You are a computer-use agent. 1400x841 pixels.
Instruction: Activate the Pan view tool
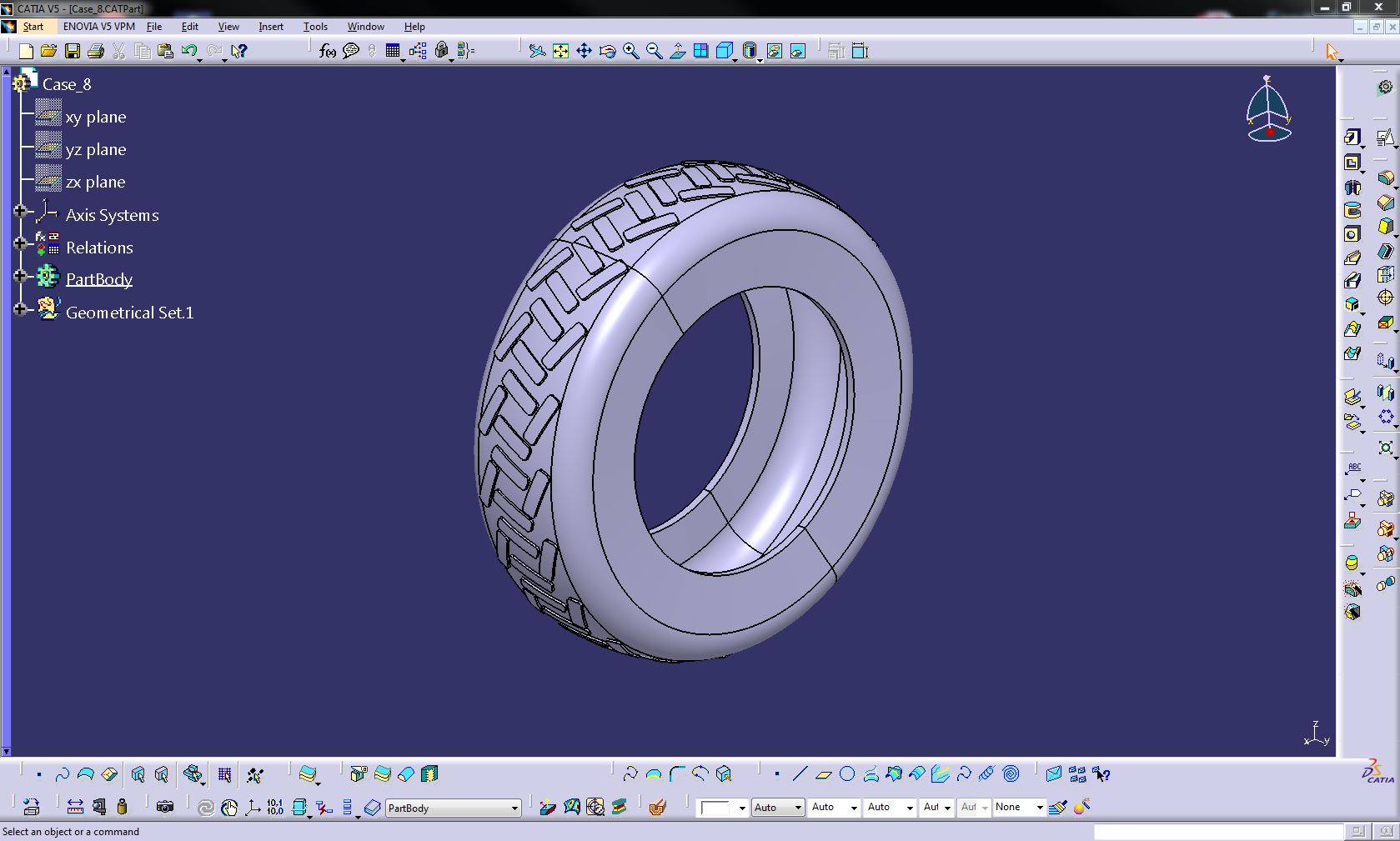[x=584, y=52]
